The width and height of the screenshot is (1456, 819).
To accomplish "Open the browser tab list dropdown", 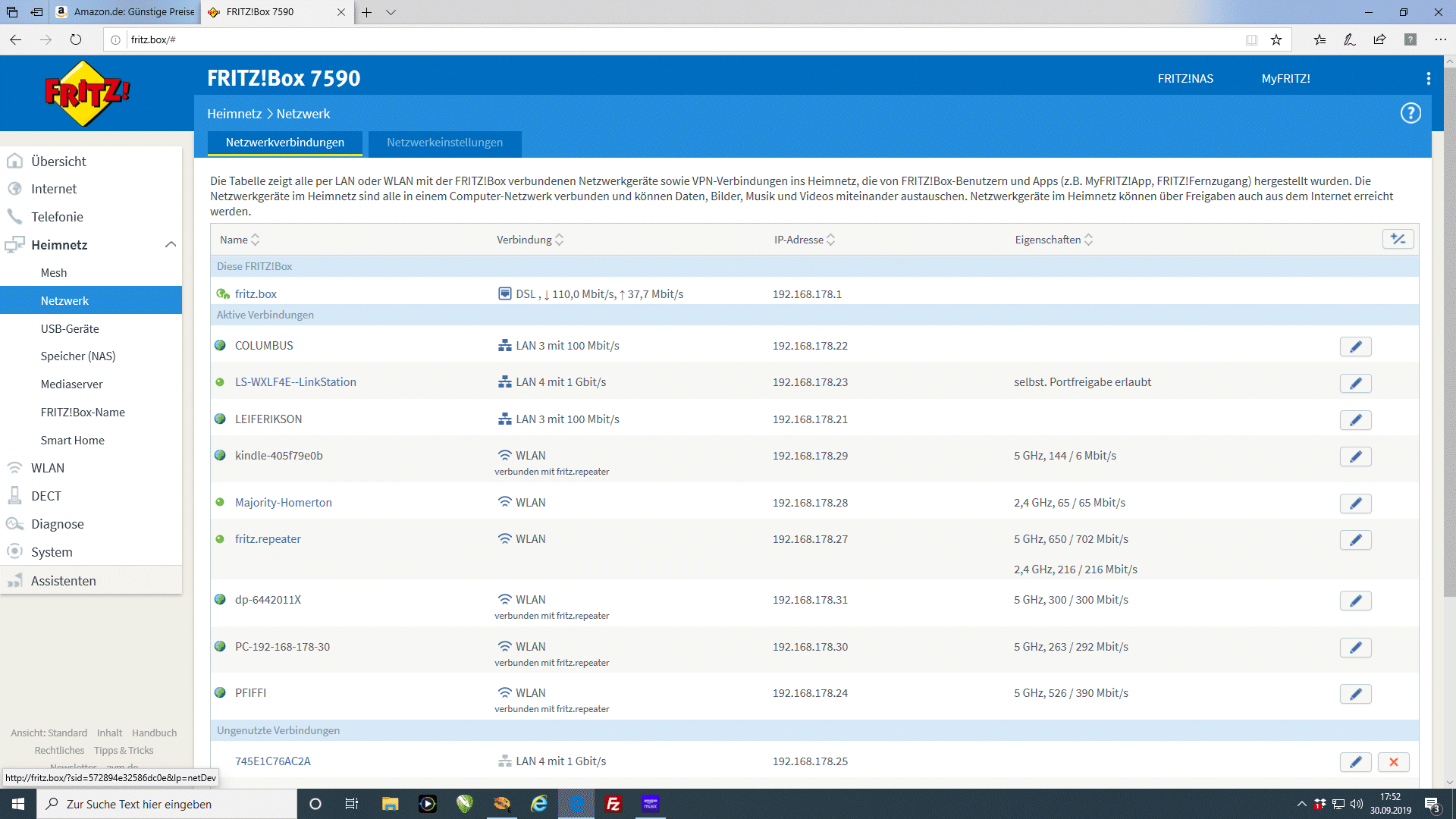I will (391, 12).
